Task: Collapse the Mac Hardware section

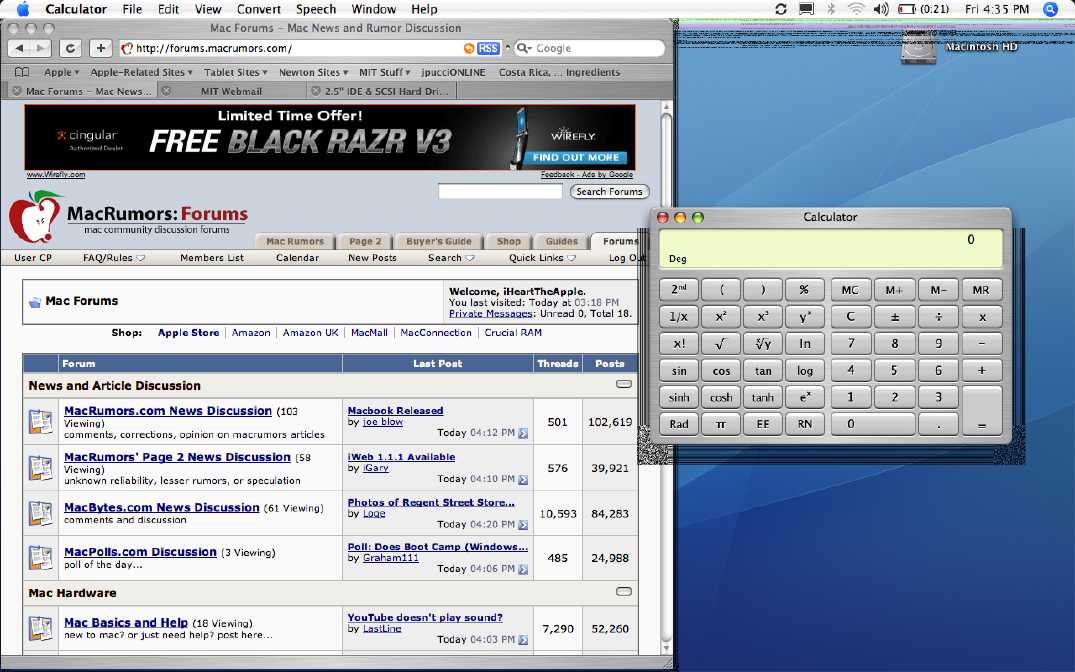Action: click(x=624, y=591)
